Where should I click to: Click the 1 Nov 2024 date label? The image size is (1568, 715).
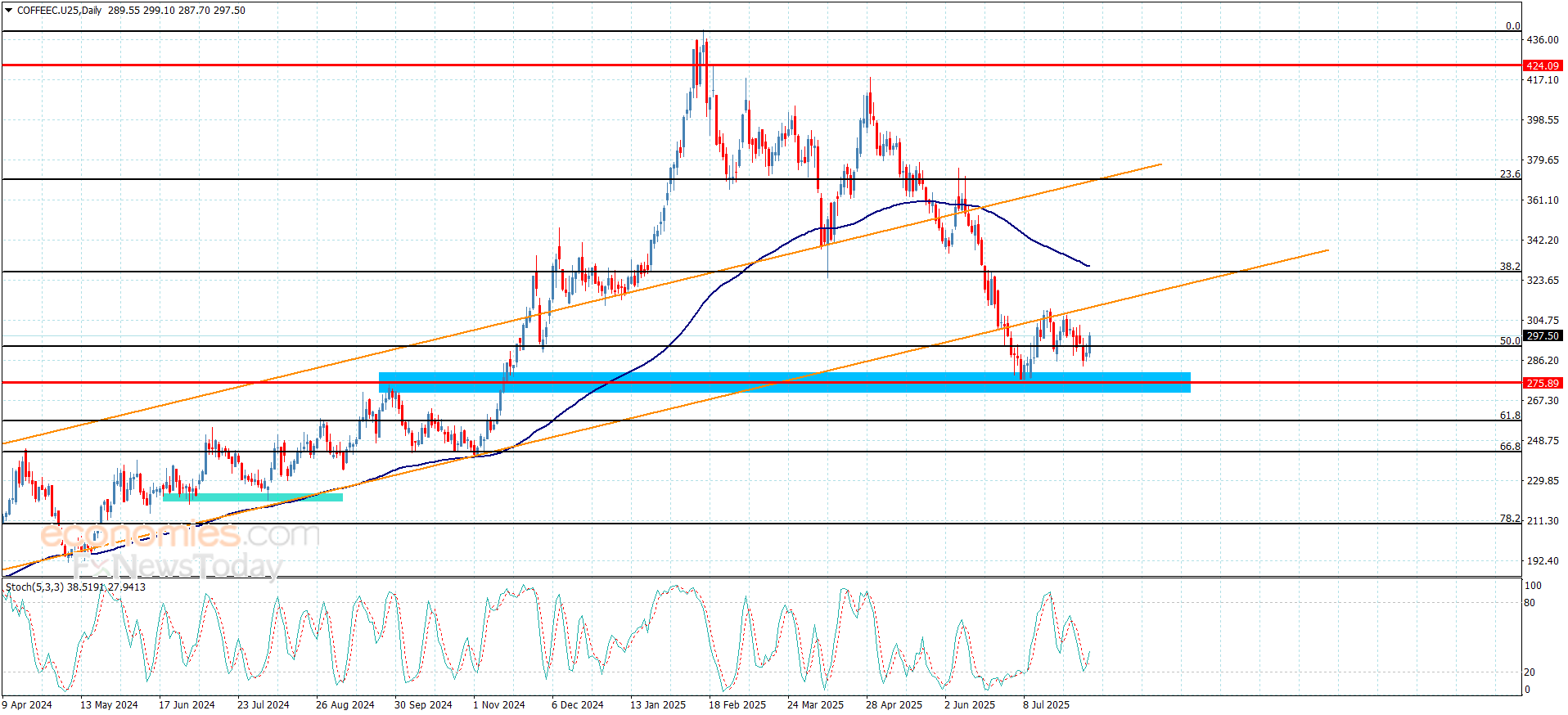click(499, 704)
